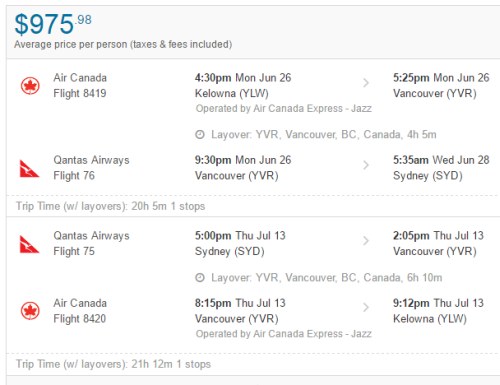
Task: Click Air Canada logo beside Flight 8420
Action: click(x=30, y=311)
